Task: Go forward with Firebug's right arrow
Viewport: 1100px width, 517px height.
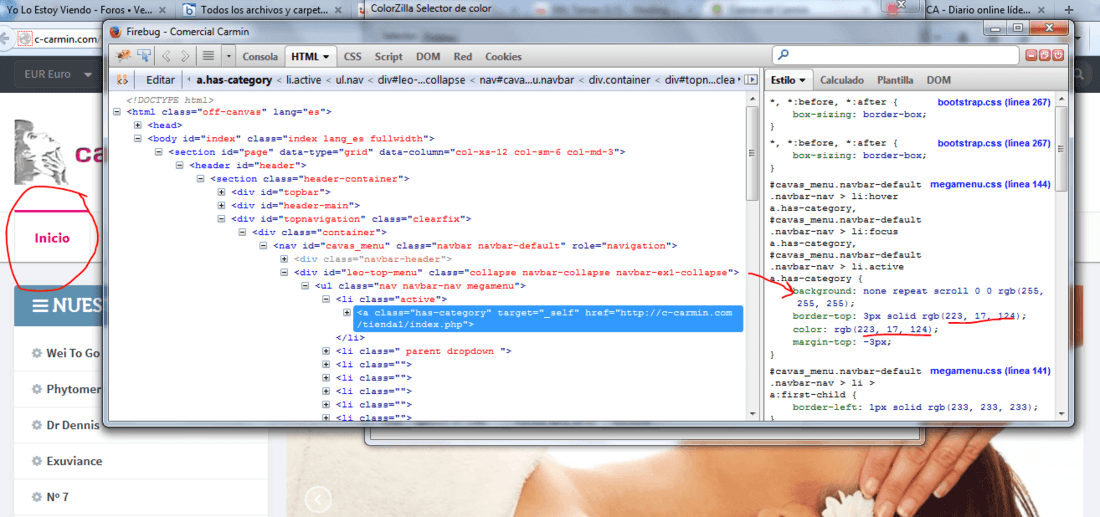Action: point(185,56)
